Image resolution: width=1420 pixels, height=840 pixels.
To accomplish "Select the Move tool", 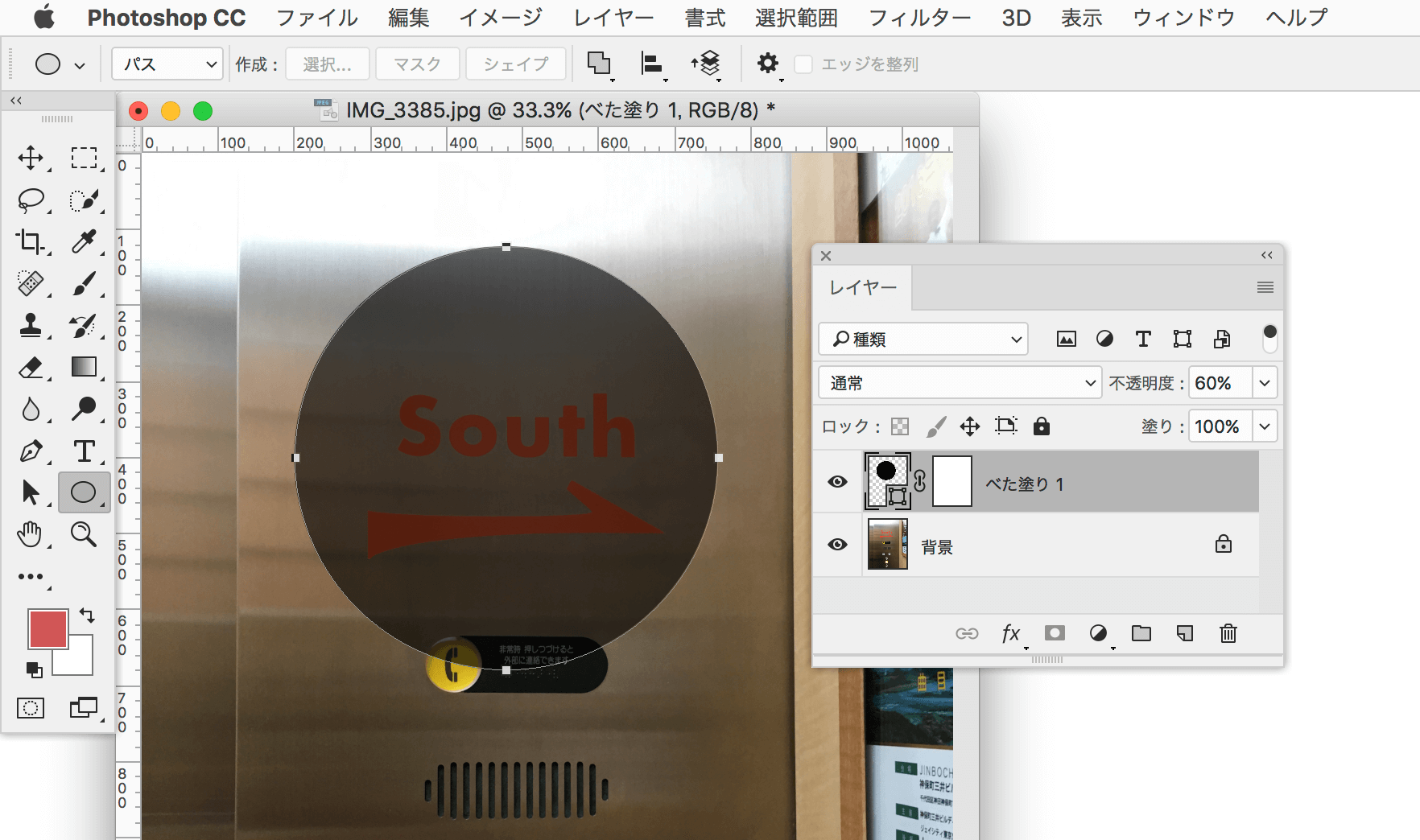I will click(x=31, y=158).
